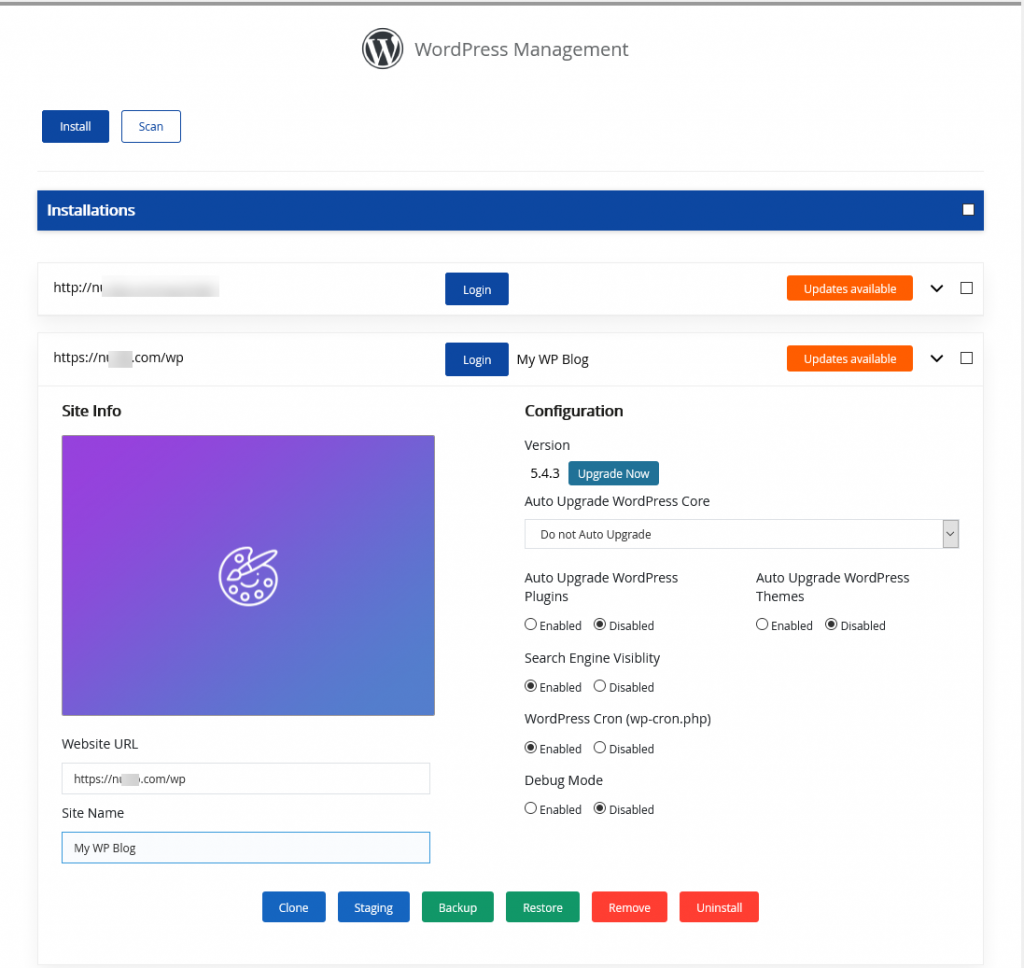This screenshot has height=968, width=1024.
Task: Open the Auto Upgrade WordPress Core dropdown
Action: pos(741,534)
